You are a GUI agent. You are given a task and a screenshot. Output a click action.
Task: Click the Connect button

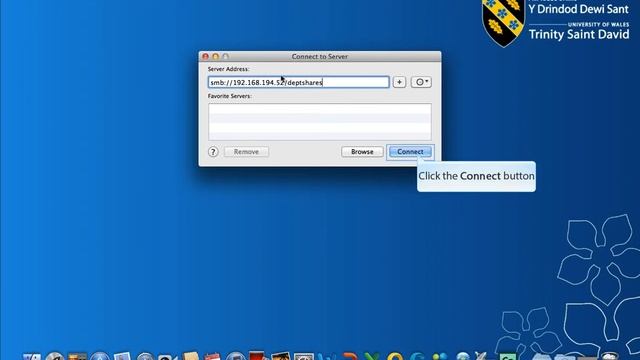410,152
